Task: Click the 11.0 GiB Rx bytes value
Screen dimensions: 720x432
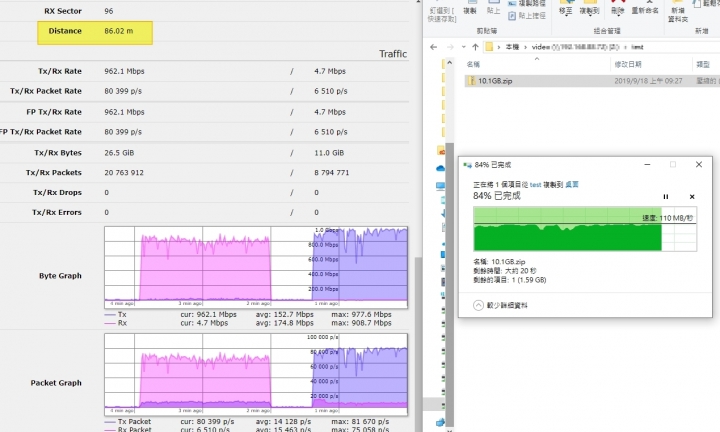Action: (x=329, y=152)
